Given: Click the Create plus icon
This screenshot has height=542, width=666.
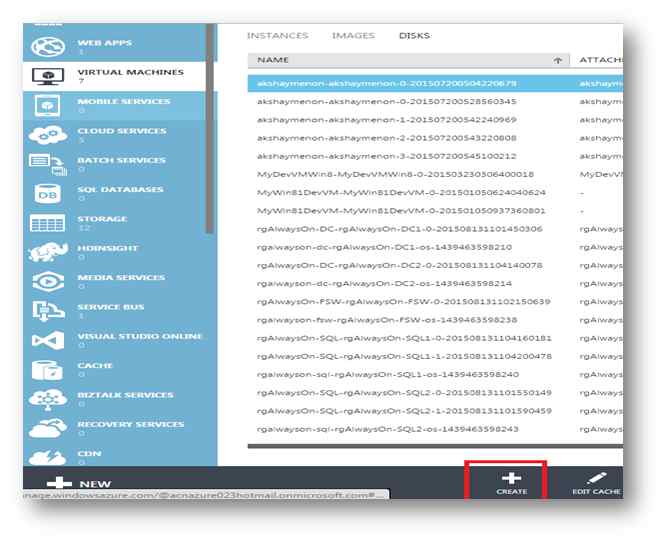Looking at the screenshot, I should 511,478.
